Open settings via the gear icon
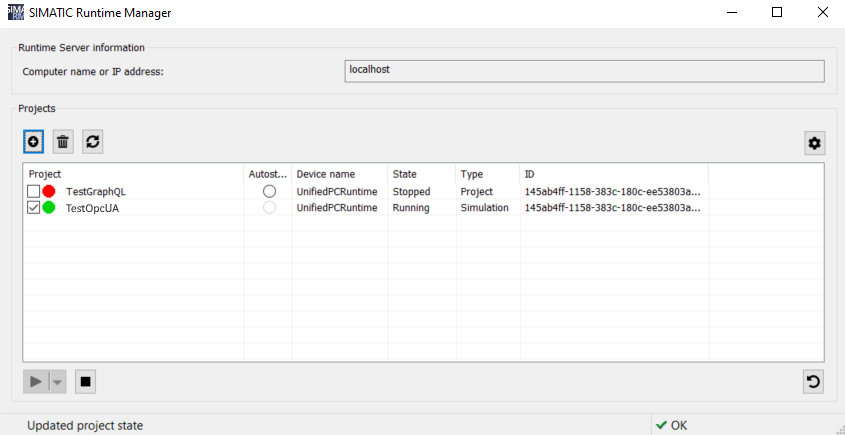The width and height of the screenshot is (845, 435). pos(814,143)
